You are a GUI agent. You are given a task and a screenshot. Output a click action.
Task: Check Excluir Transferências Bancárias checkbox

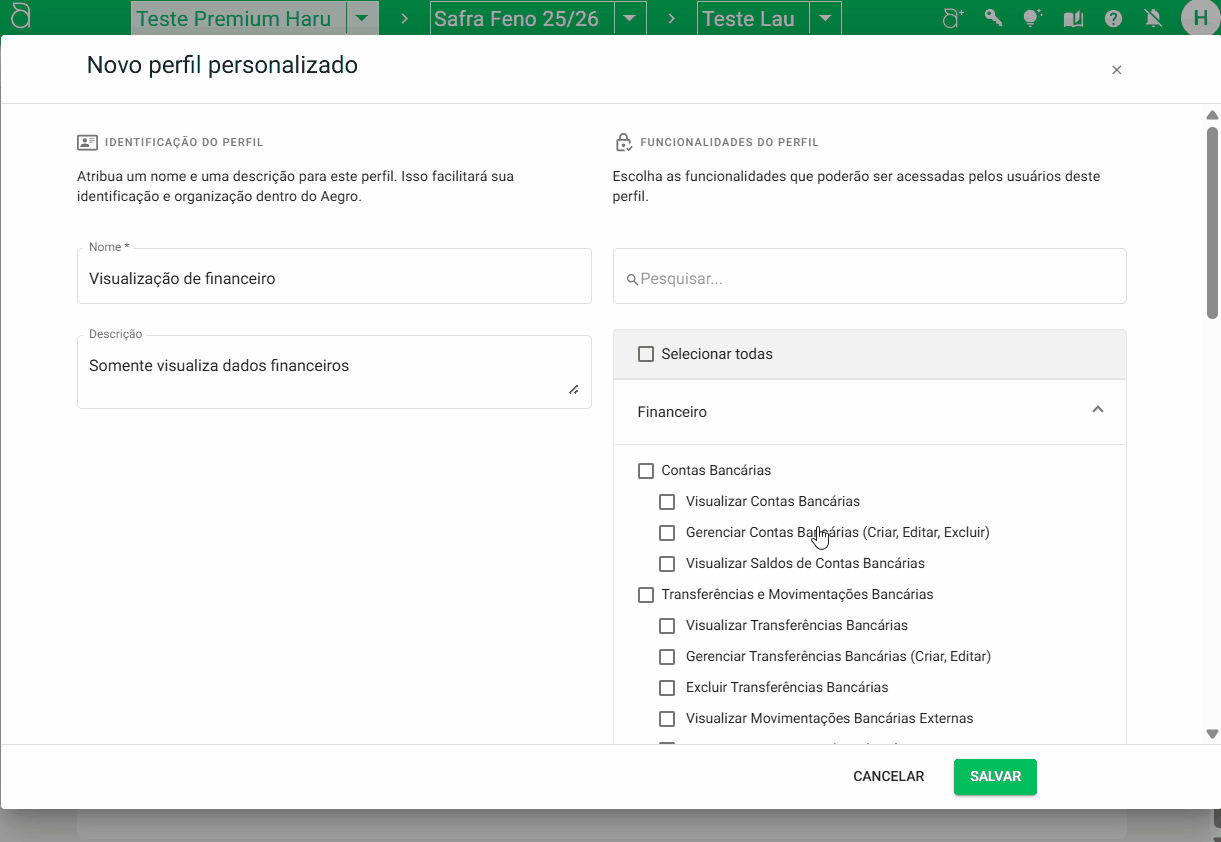[667, 688]
